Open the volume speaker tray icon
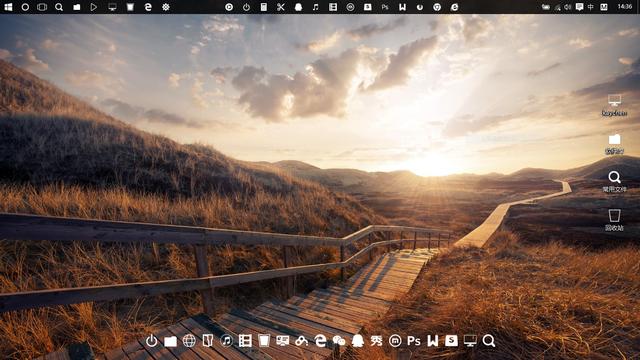This screenshot has height=360, width=640. click(x=568, y=7)
